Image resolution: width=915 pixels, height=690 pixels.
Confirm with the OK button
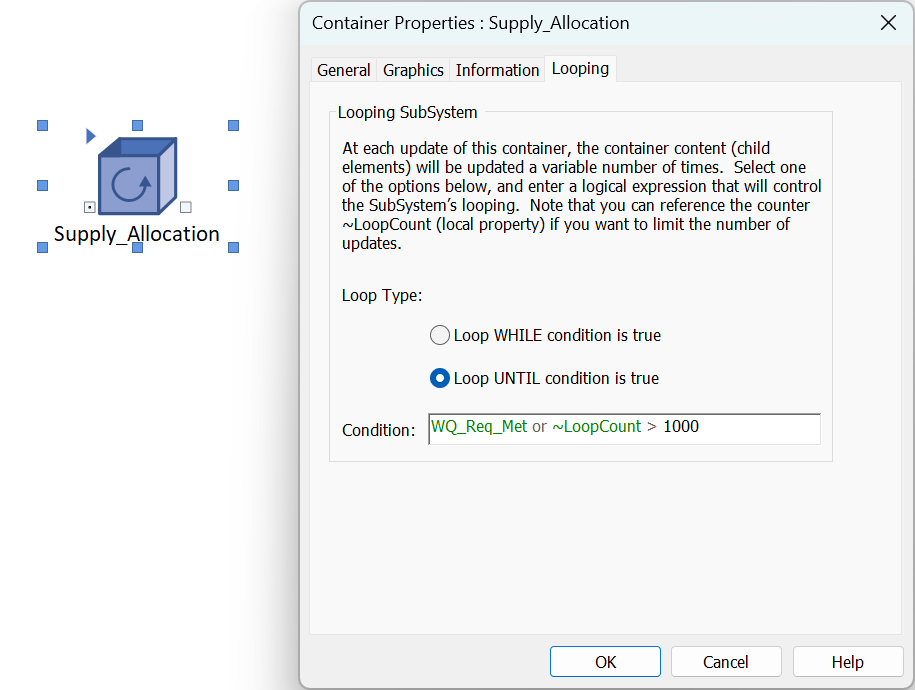click(x=605, y=661)
